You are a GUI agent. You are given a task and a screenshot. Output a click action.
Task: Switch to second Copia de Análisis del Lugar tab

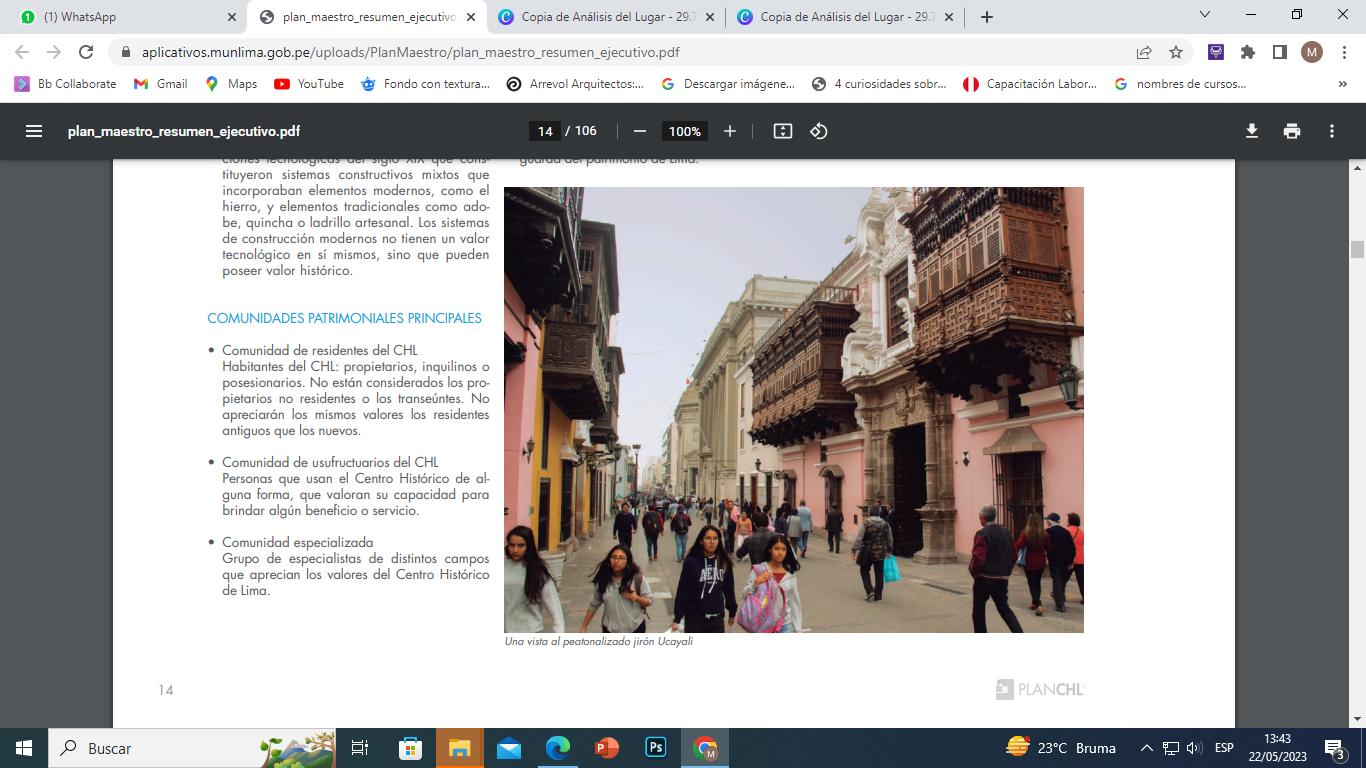pos(843,17)
